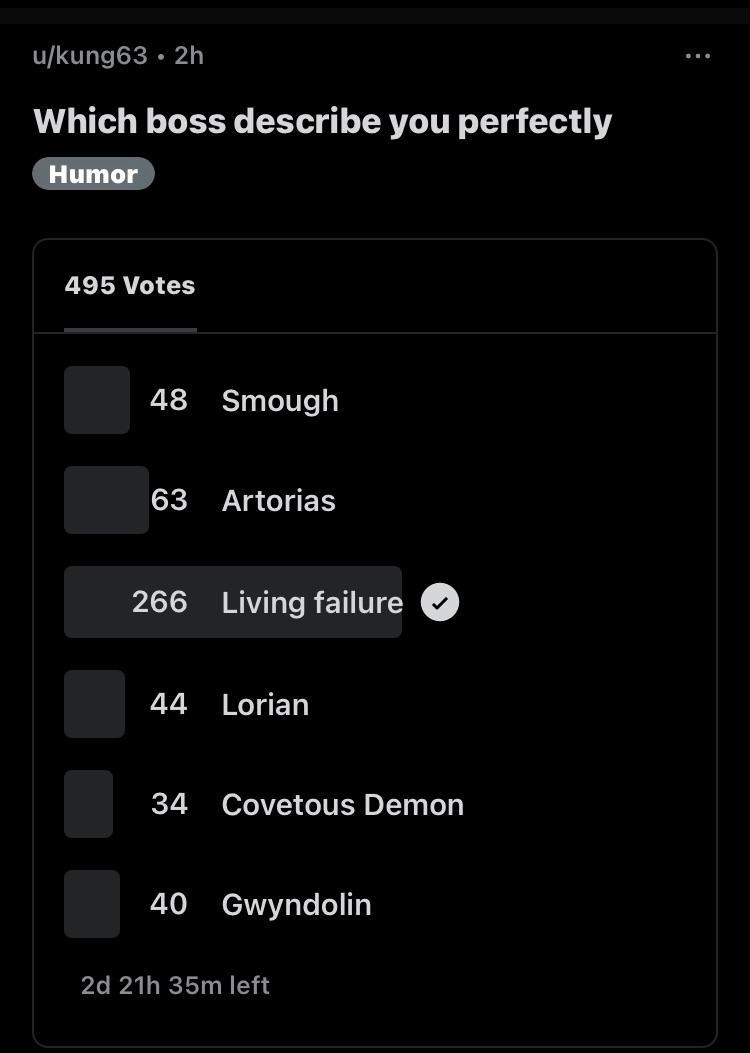Click the '2d 21h 35m left' poll timer

175,986
